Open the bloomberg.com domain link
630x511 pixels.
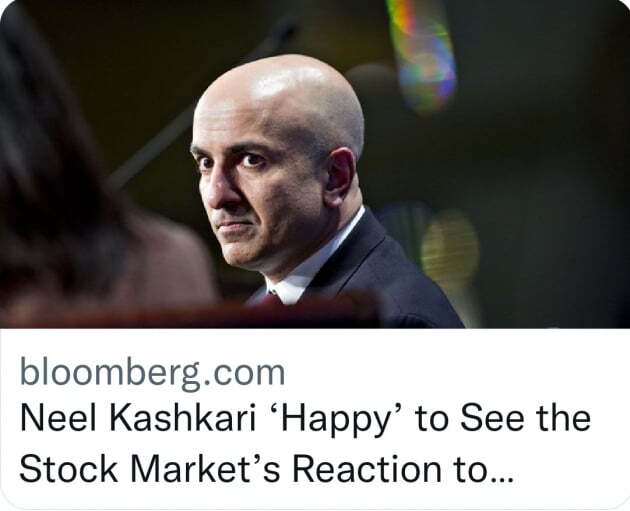tap(152, 372)
